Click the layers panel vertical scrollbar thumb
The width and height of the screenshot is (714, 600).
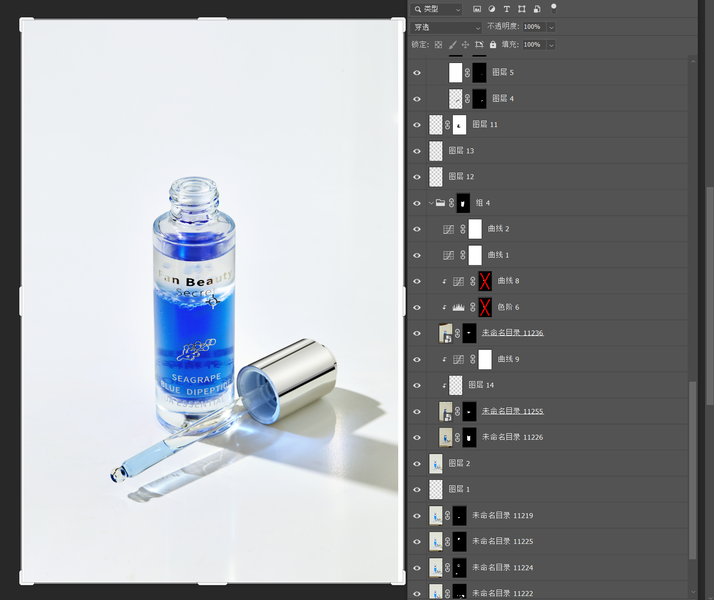click(693, 470)
